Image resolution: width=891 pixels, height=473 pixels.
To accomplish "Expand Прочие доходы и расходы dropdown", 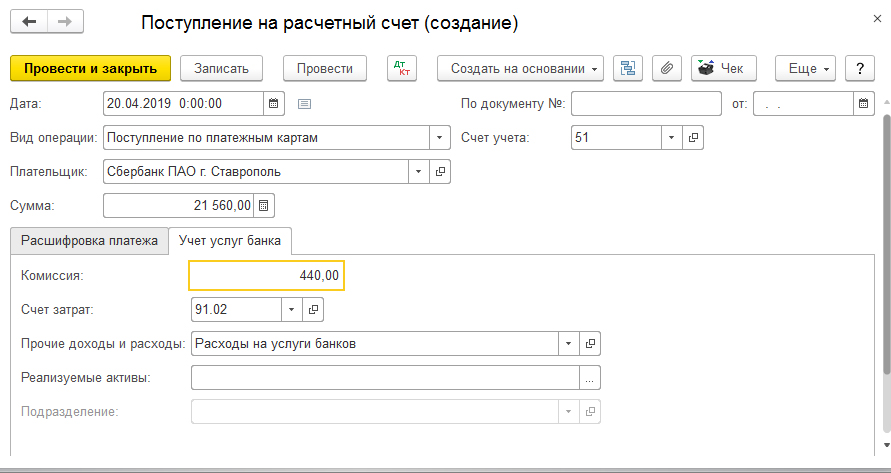I will pos(568,344).
